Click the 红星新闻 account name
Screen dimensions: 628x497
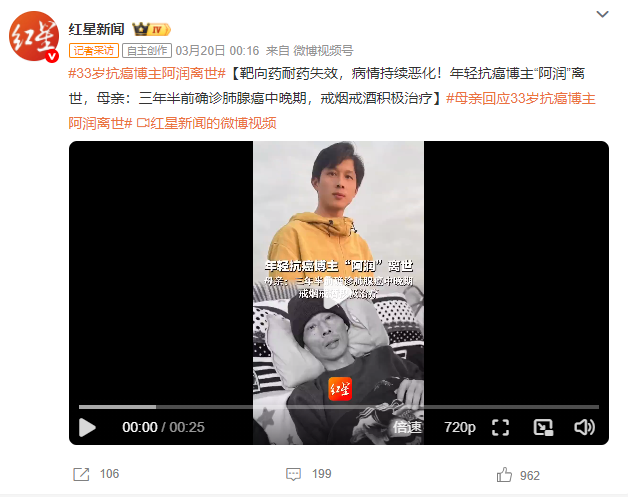(x=96, y=29)
